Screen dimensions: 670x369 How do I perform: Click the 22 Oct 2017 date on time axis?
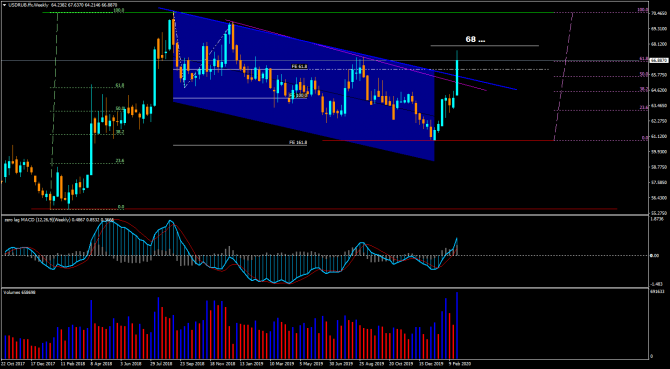12,363
